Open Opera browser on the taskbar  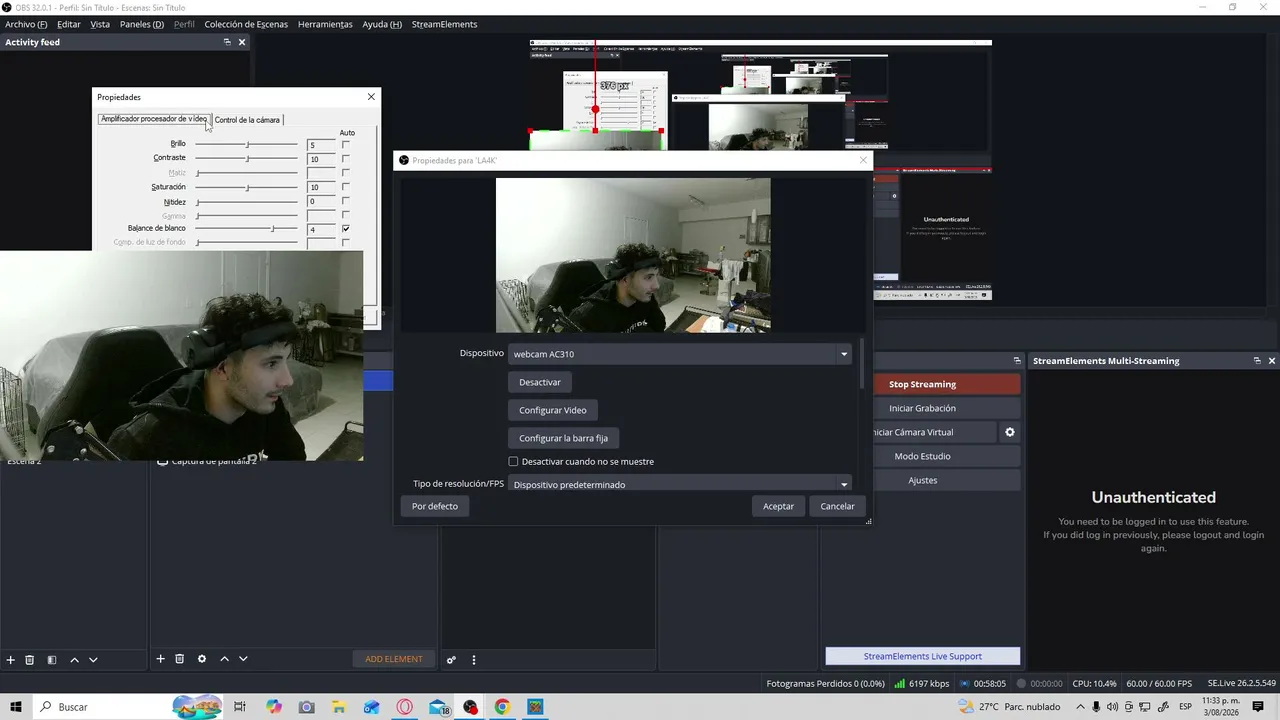point(405,707)
